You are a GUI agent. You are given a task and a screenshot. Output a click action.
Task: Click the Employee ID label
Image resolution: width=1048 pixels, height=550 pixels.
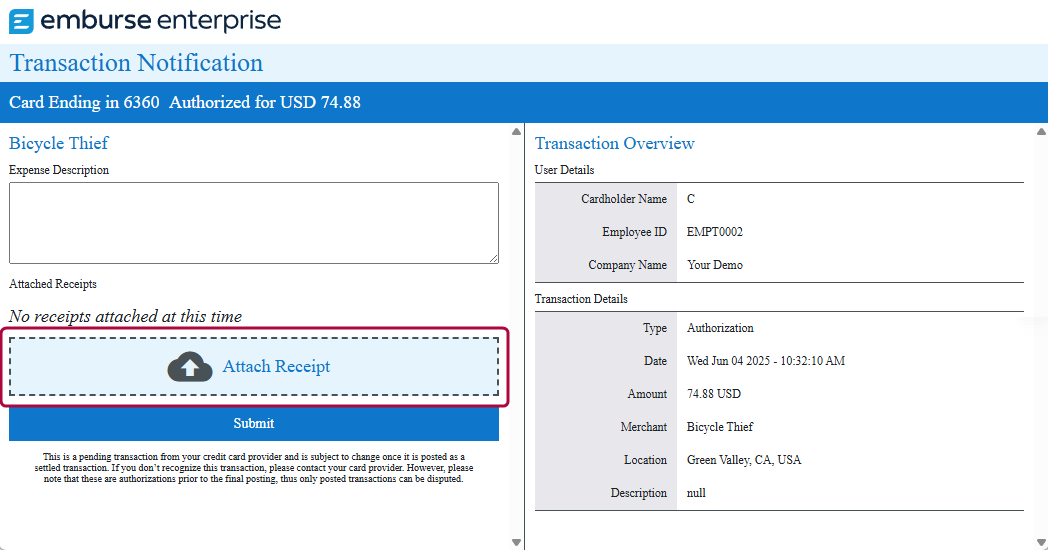(x=634, y=232)
